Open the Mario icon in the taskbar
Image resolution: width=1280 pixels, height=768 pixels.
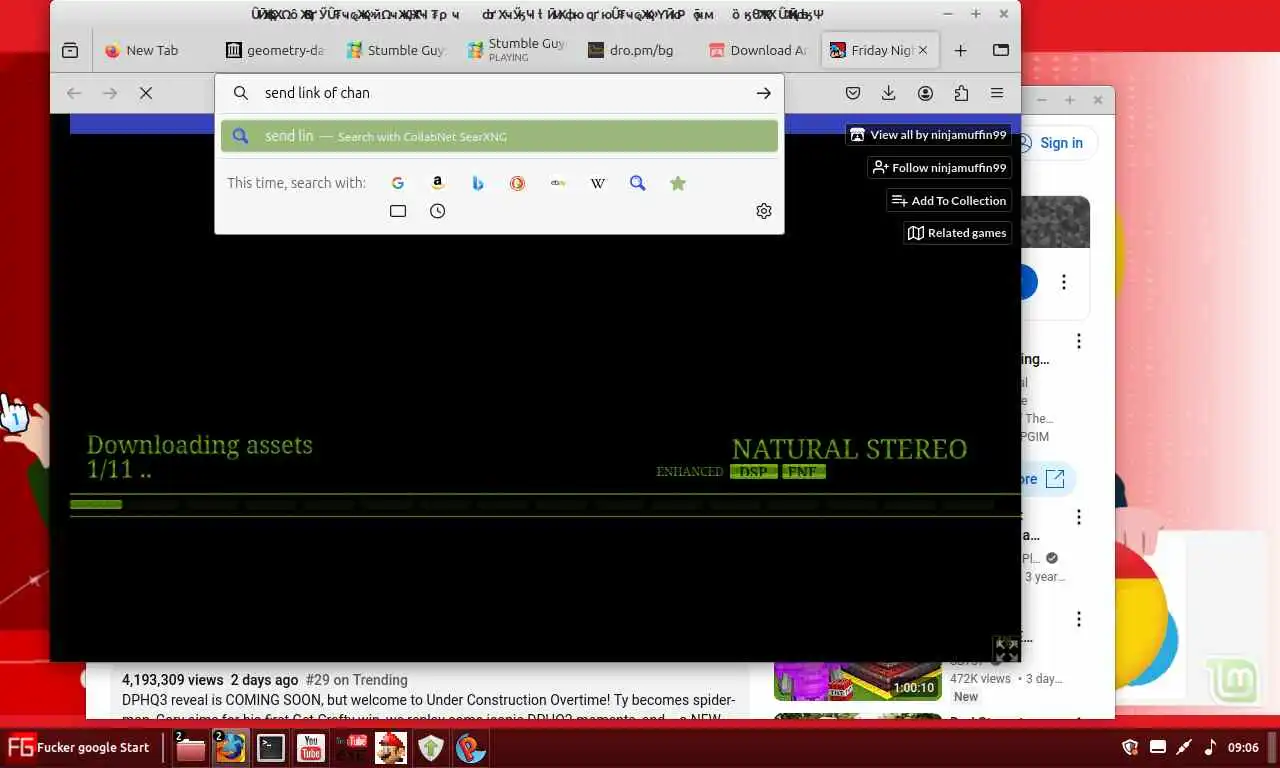click(391, 748)
